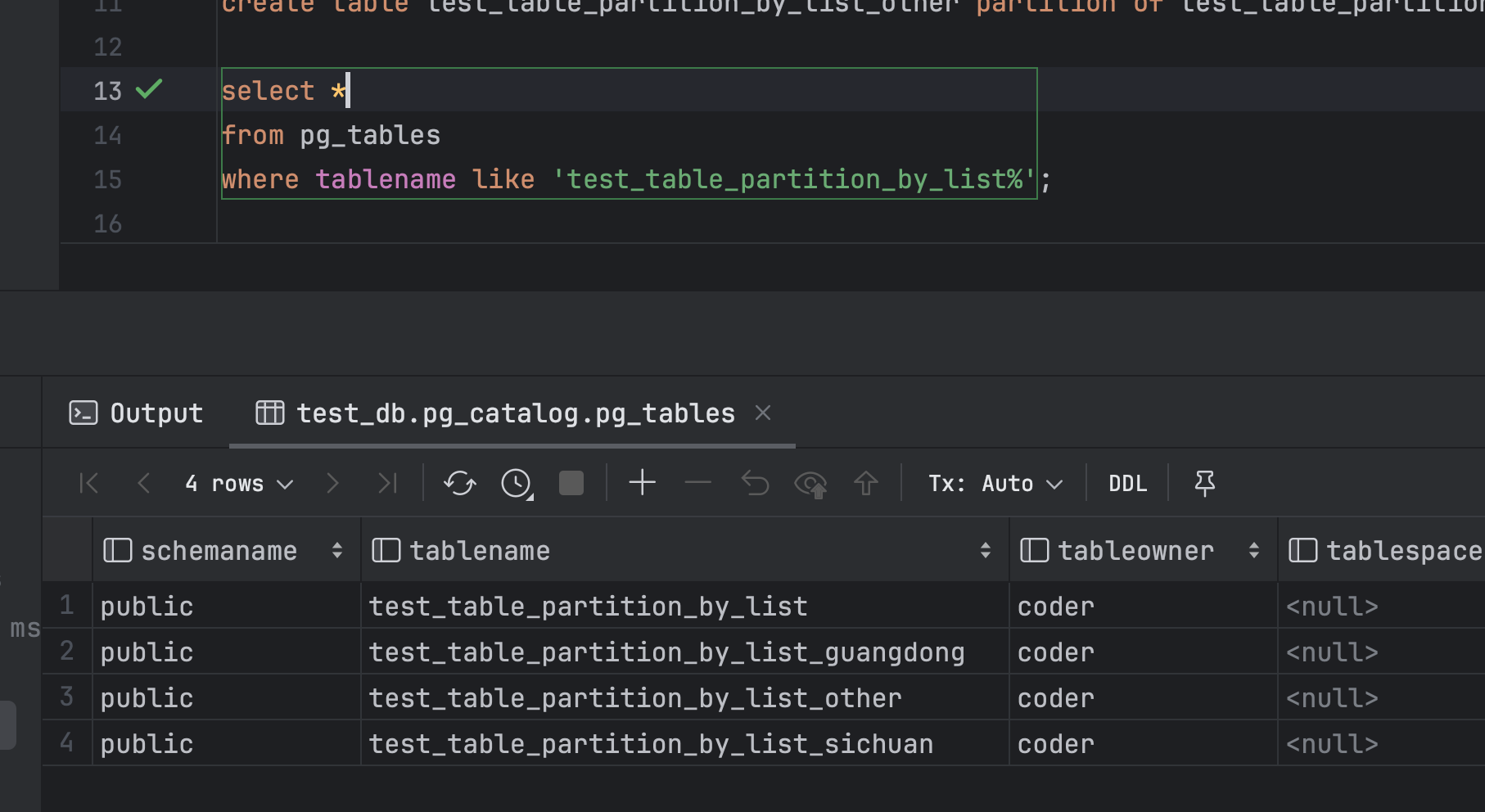Select the tablespace column header
Screen dimensions: 1485x812
[1382, 551]
